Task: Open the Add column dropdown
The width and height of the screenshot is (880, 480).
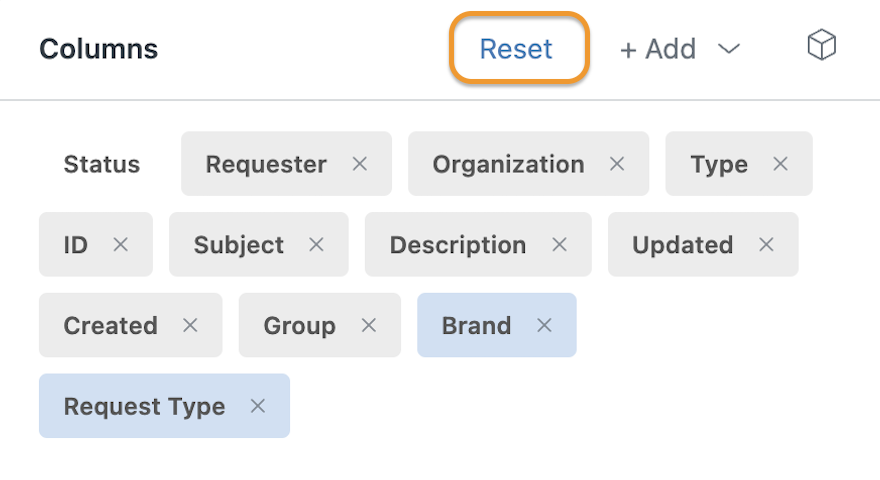Action: 658,49
